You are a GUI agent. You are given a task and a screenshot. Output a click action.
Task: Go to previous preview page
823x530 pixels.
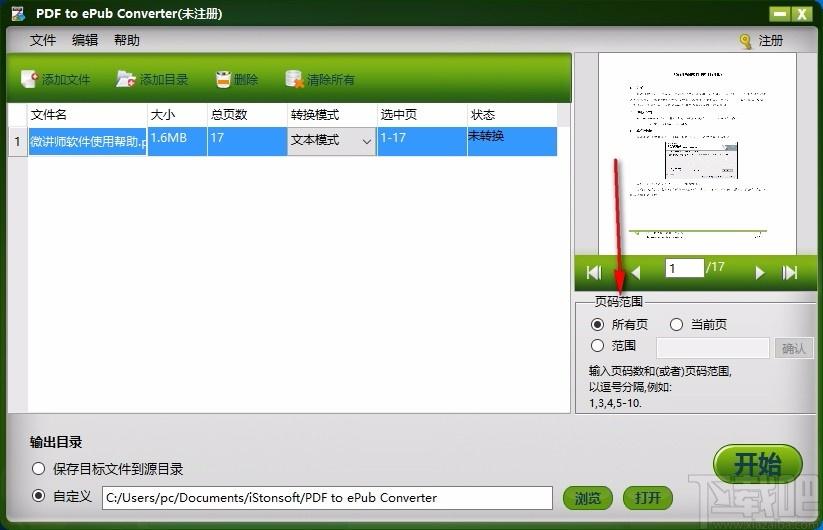636,273
